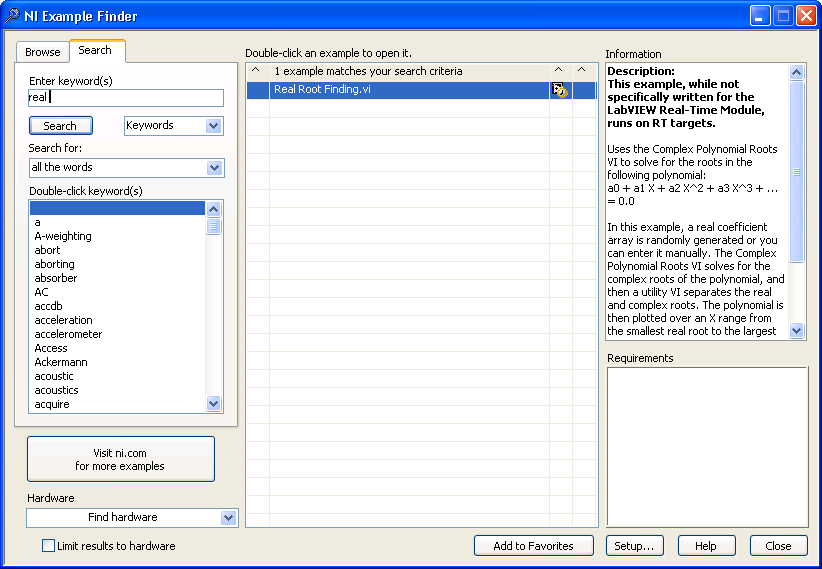Click the Information panel scrollbar thumb
This screenshot has height=569, width=822.
(797, 171)
